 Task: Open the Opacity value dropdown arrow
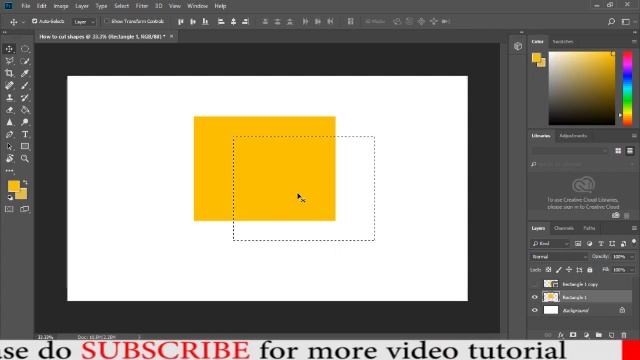pos(632,257)
